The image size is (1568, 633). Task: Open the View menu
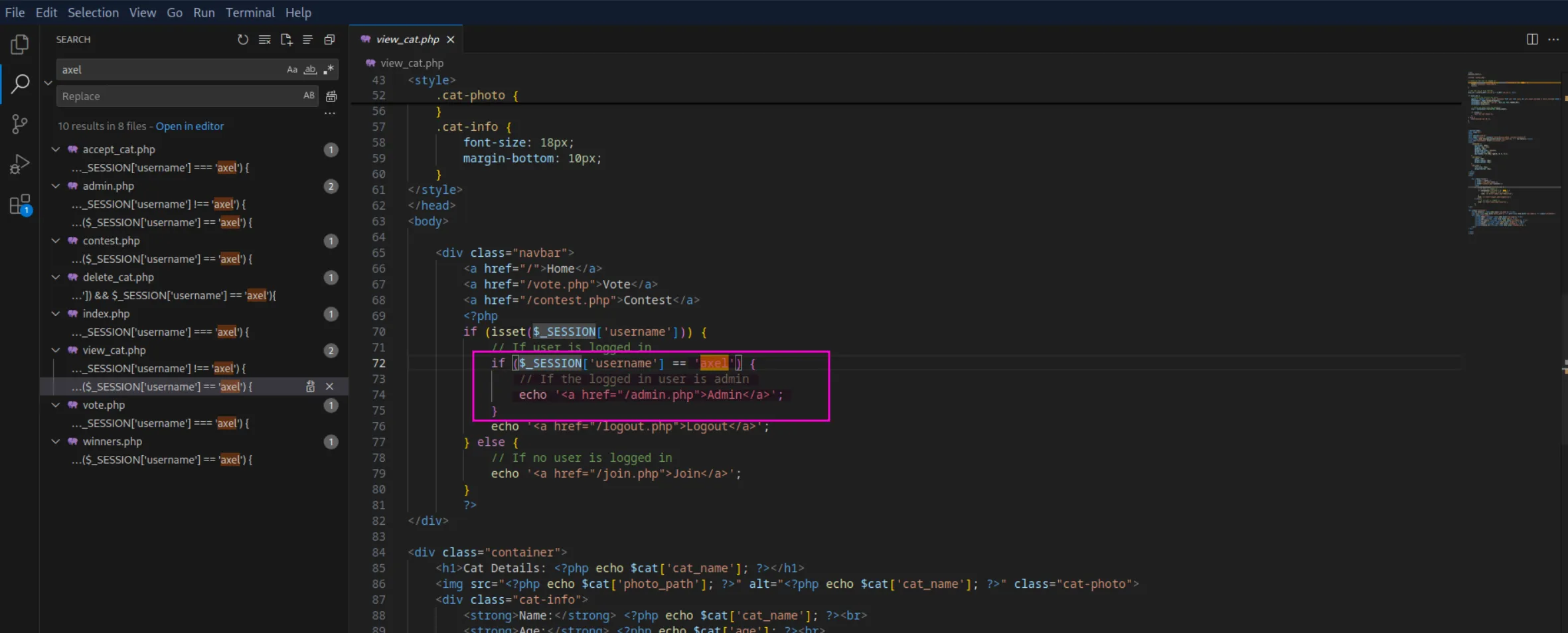pyautogui.click(x=143, y=13)
